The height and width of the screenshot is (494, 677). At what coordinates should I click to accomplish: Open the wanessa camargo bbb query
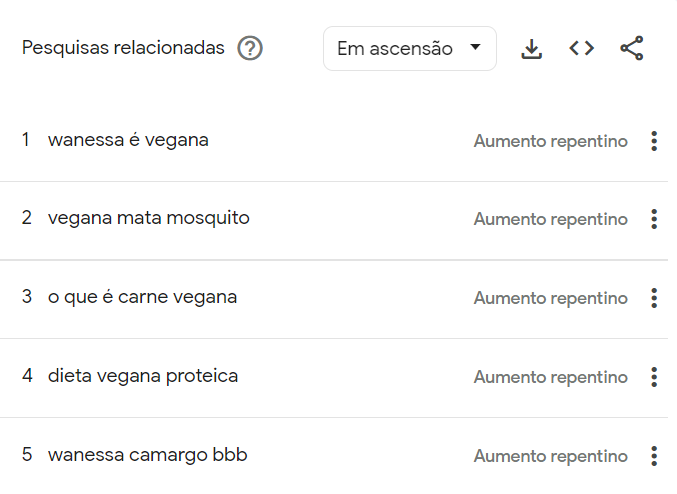(x=147, y=455)
